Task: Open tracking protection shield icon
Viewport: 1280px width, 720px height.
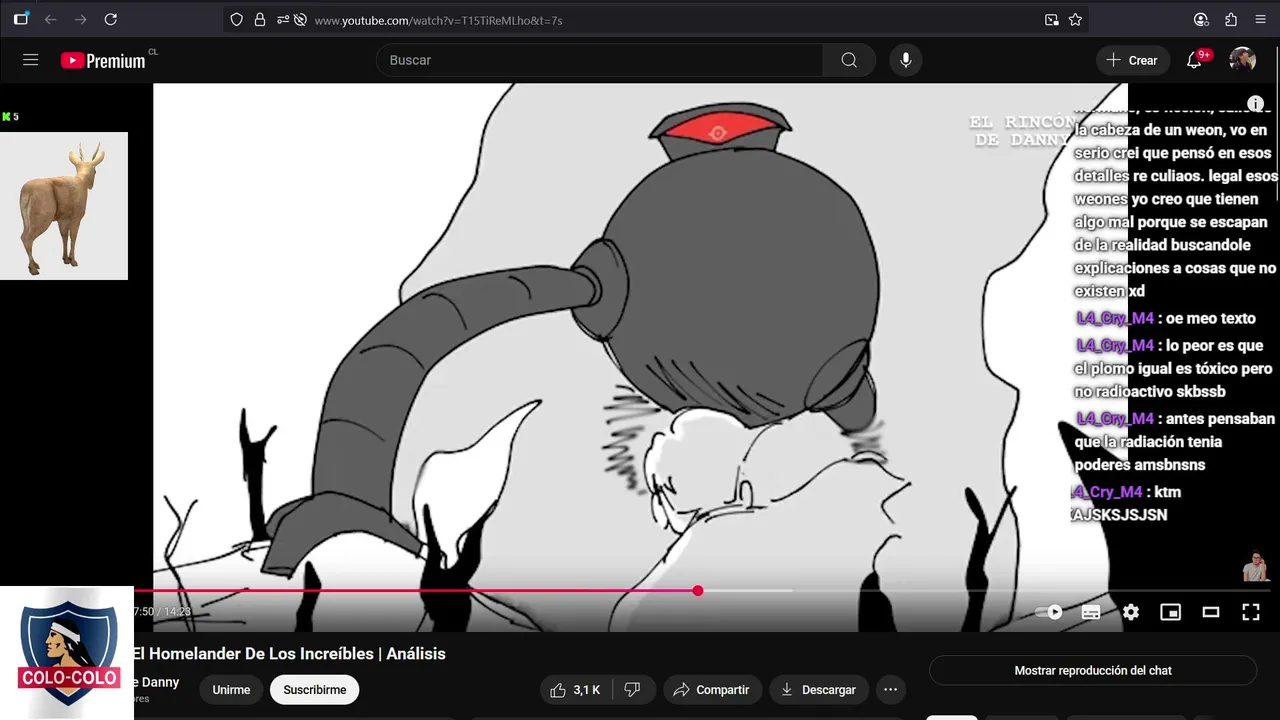Action: tap(236, 19)
